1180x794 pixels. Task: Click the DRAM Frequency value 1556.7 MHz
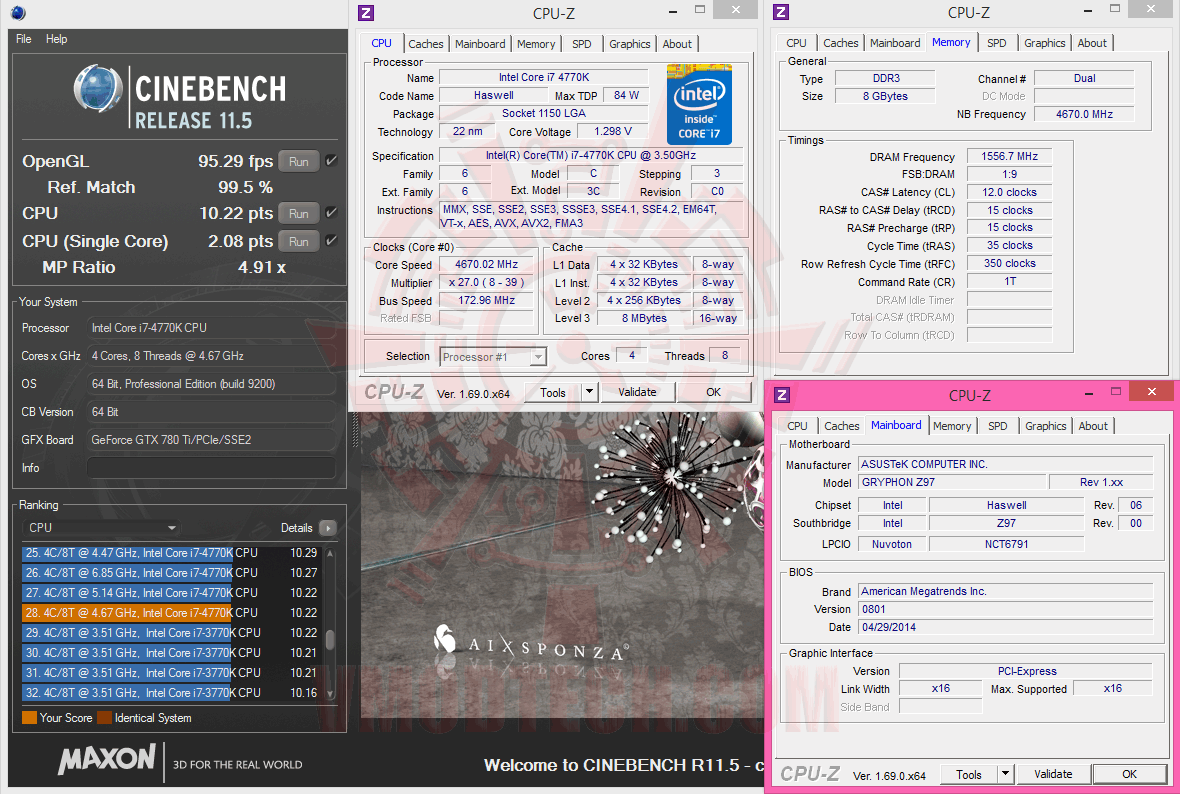click(1009, 157)
